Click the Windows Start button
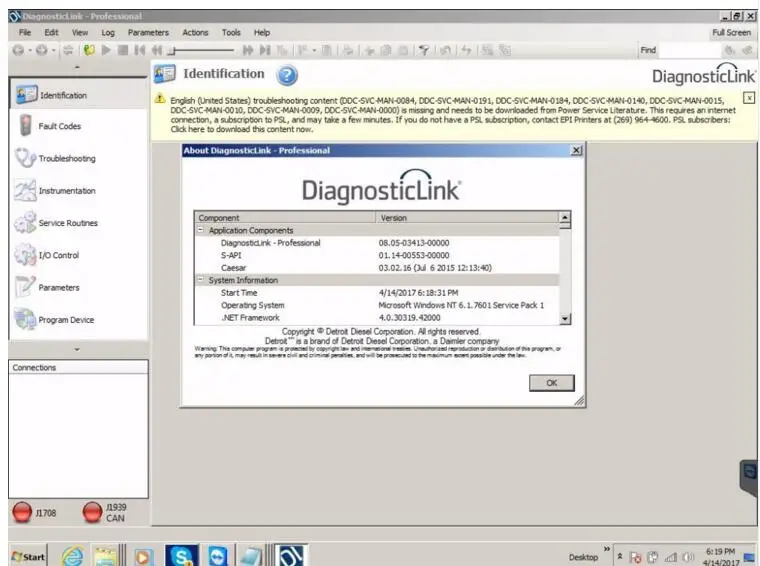The width and height of the screenshot is (760, 566). [28, 557]
